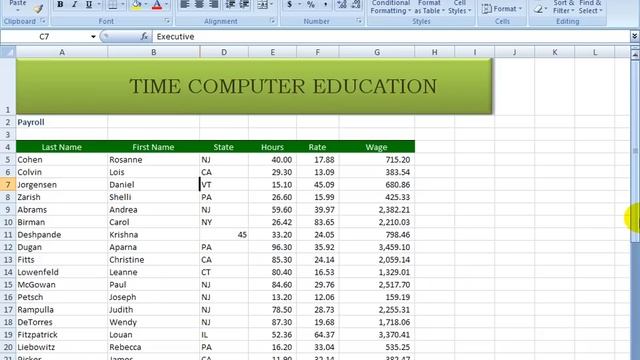Open Cell Styles gallery
Viewport: 640px width, 360px height.
(460, 7)
